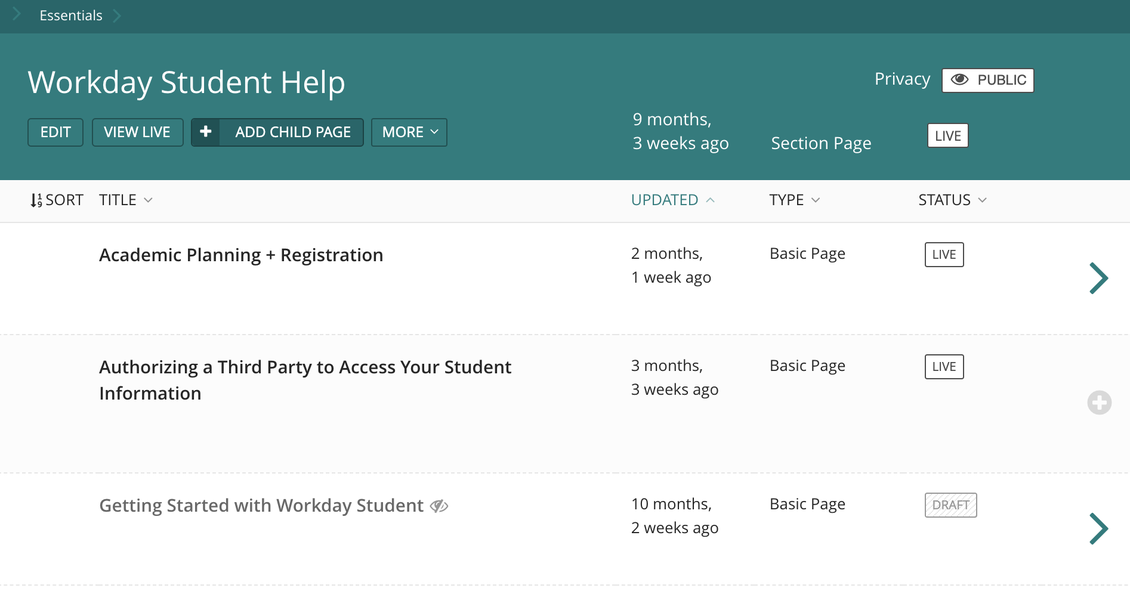Screen dimensions: 1130x594
Task: Expand Getting Started row chevron arrow
Action: click(x=1098, y=529)
